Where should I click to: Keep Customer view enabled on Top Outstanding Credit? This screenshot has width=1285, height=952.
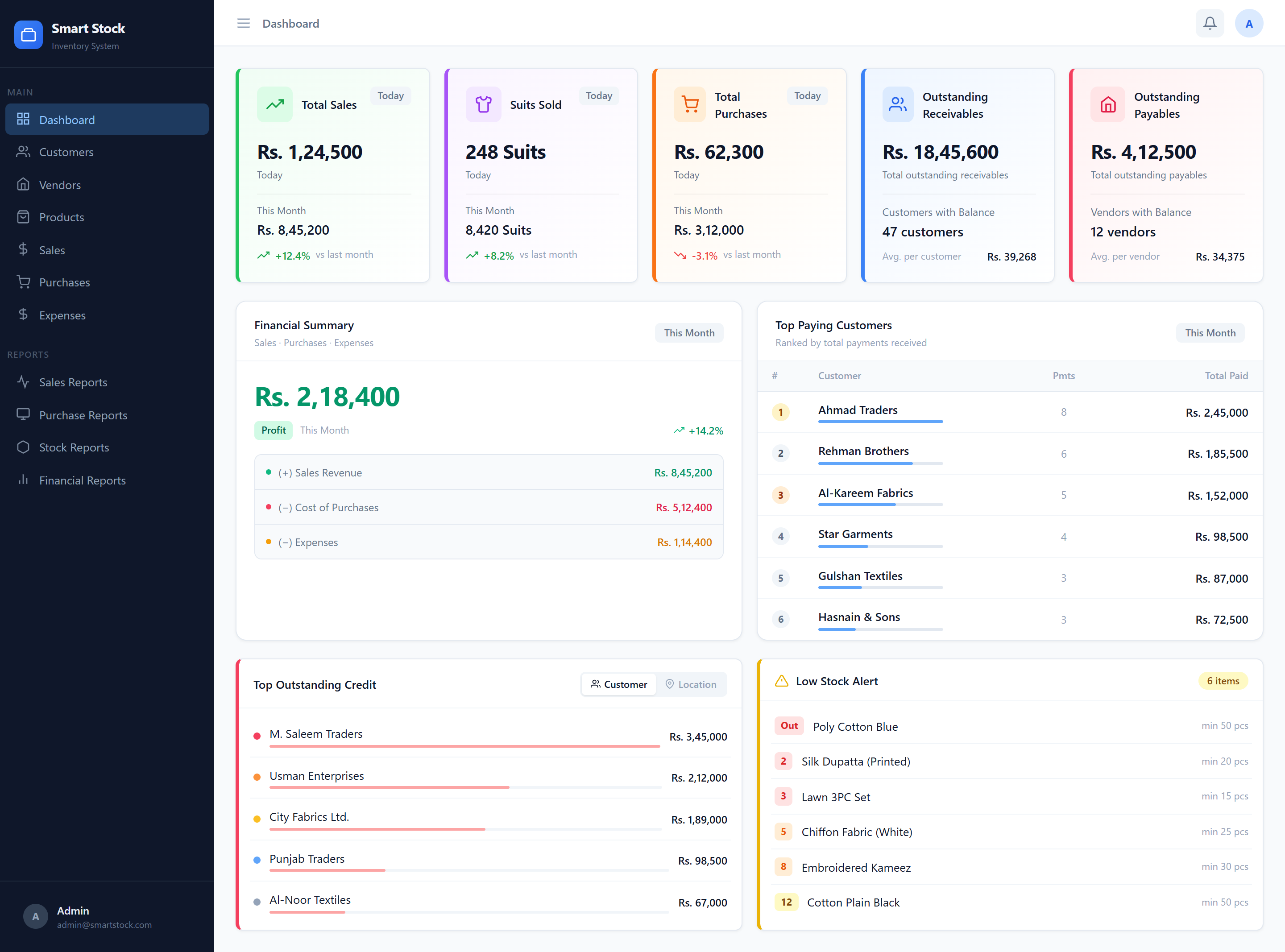[x=618, y=684]
